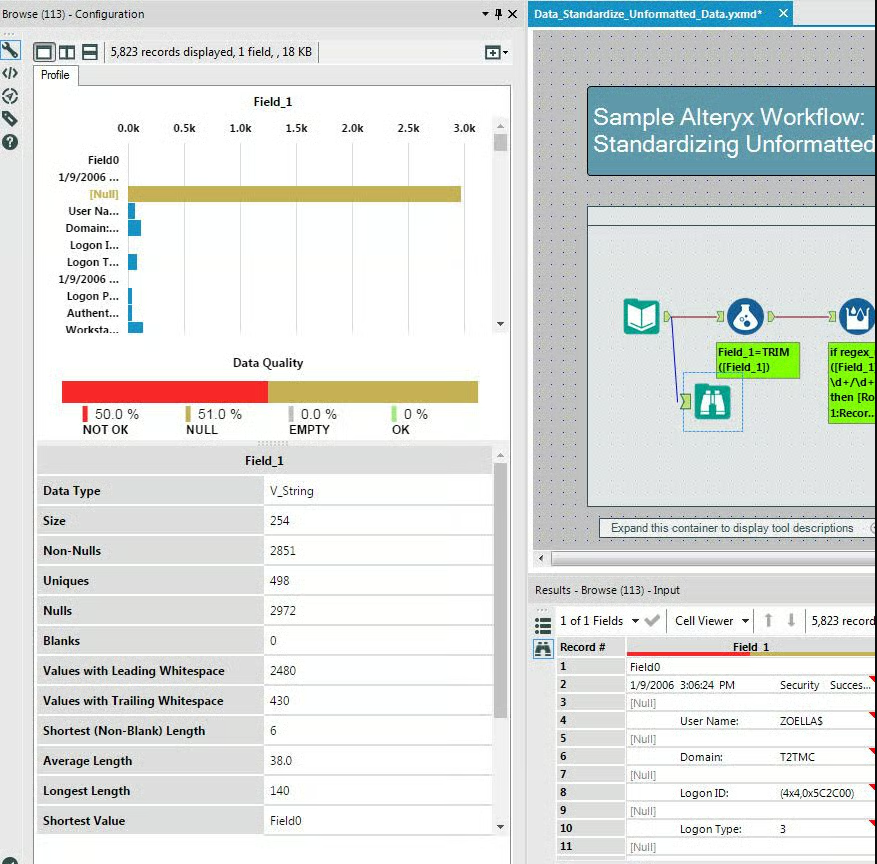Select the Profile tab
The width and height of the screenshot is (877, 864).
point(55,75)
